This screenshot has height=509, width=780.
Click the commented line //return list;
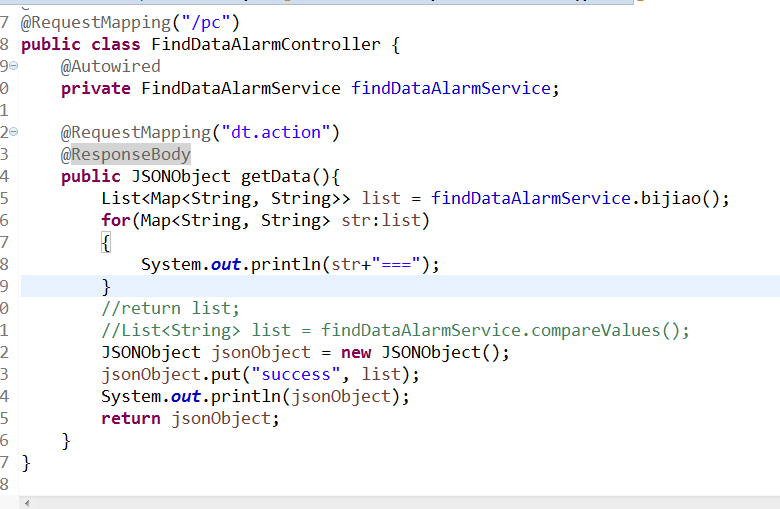pos(171,308)
